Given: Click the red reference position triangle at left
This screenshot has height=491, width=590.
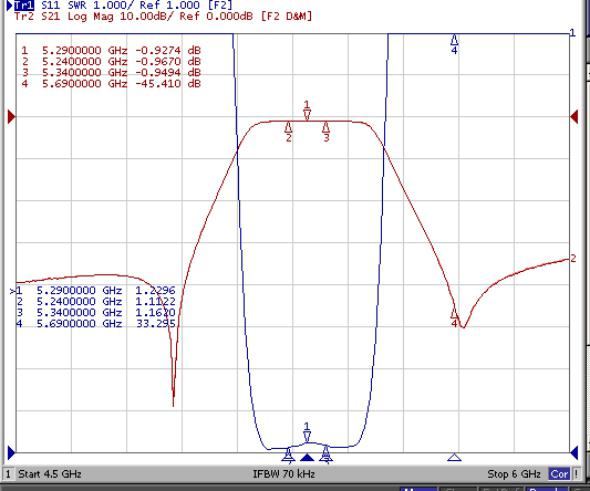Looking at the screenshot, I should pyautogui.click(x=11, y=117).
